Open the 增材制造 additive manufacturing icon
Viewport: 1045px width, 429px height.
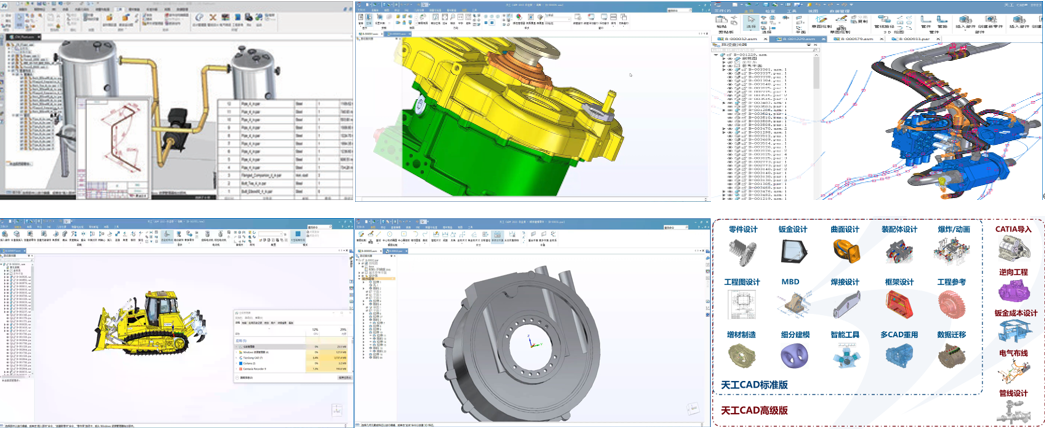(742, 355)
